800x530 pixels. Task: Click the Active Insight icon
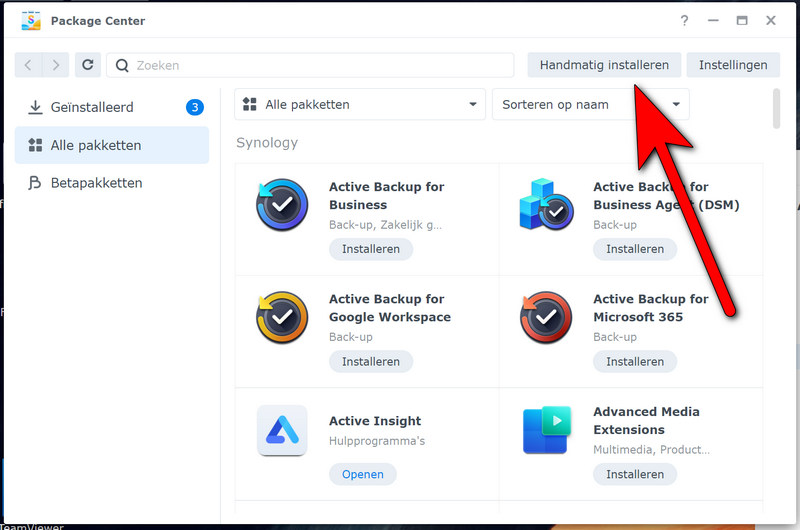coord(282,430)
